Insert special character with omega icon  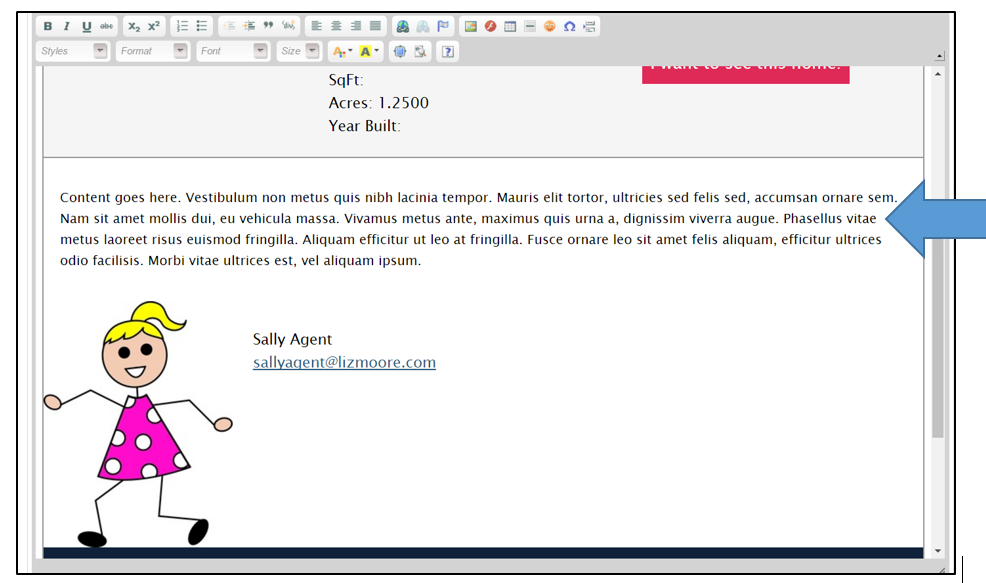pyautogui.click(x=569, y=27)
